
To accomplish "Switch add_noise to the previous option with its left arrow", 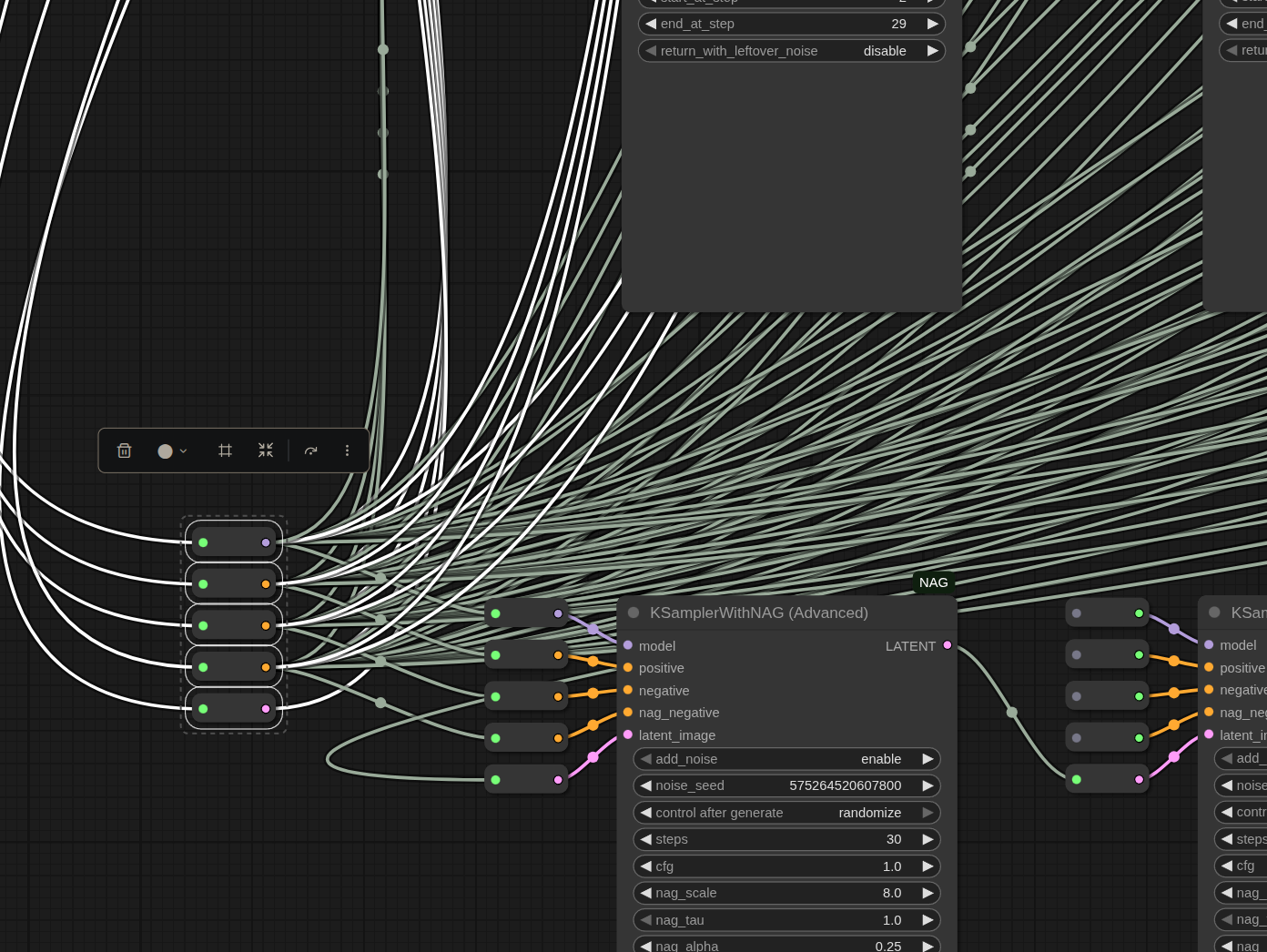I will [646, 759].
